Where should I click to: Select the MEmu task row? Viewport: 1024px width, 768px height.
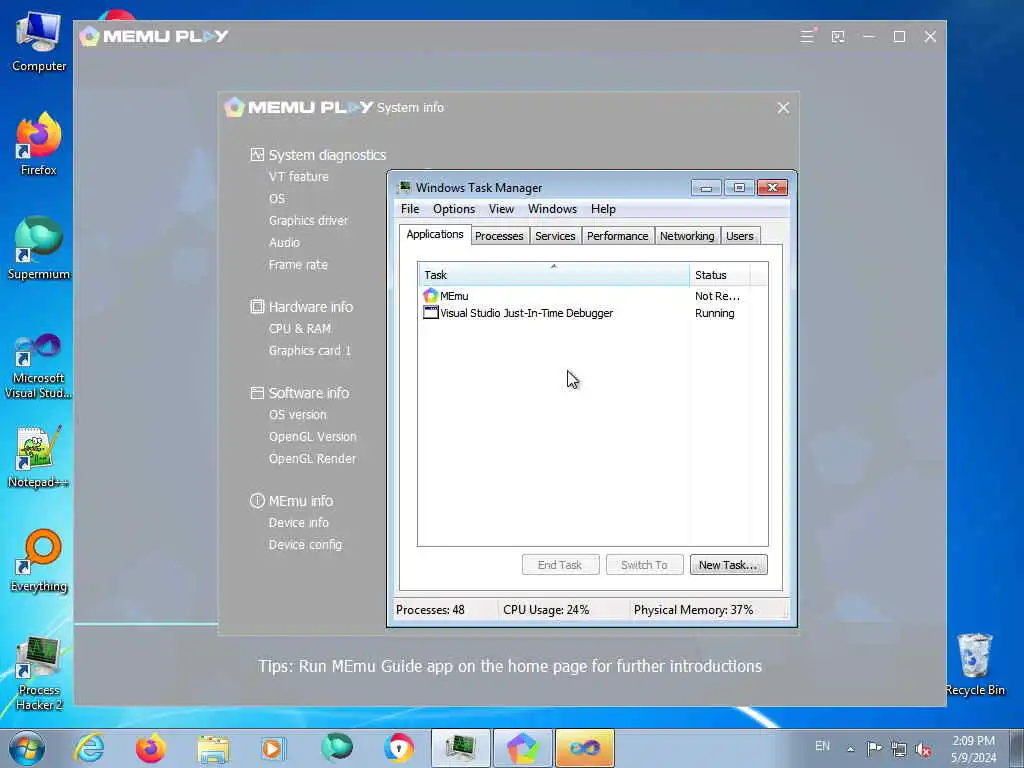click(593, 296)
